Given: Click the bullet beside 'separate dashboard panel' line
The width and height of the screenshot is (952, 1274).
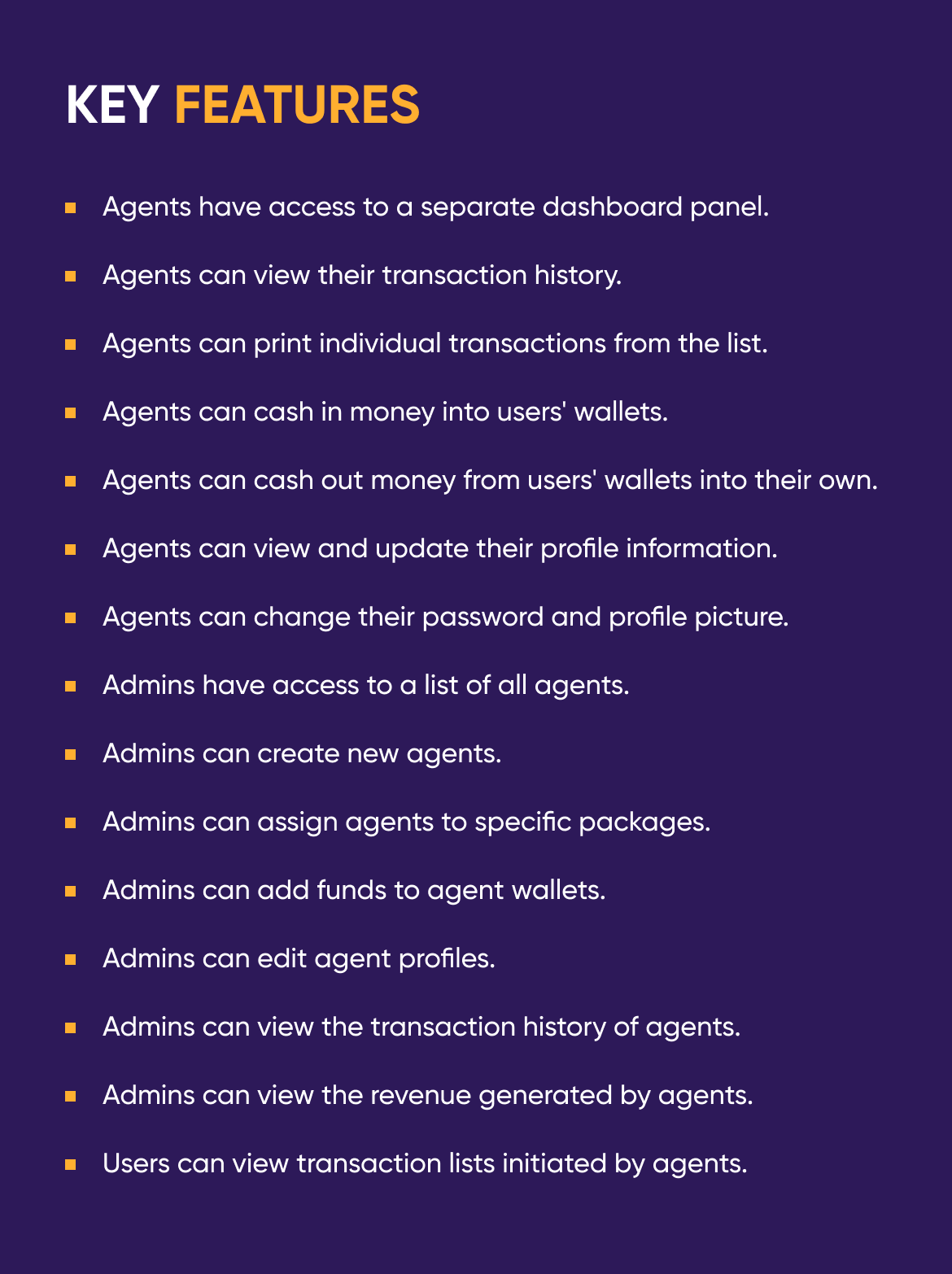Looking at the screenshot, I should coord(71,208).
